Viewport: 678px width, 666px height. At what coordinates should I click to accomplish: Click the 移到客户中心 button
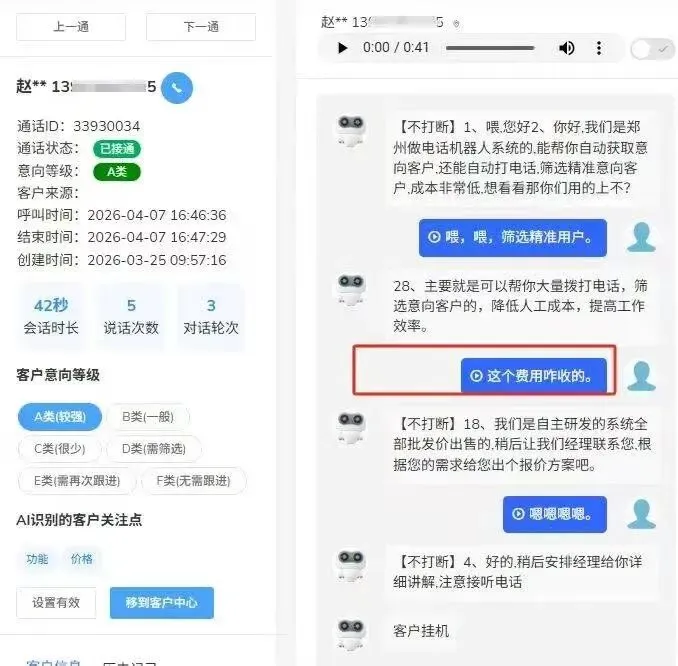pyautogui.click(x=162, y=602)
